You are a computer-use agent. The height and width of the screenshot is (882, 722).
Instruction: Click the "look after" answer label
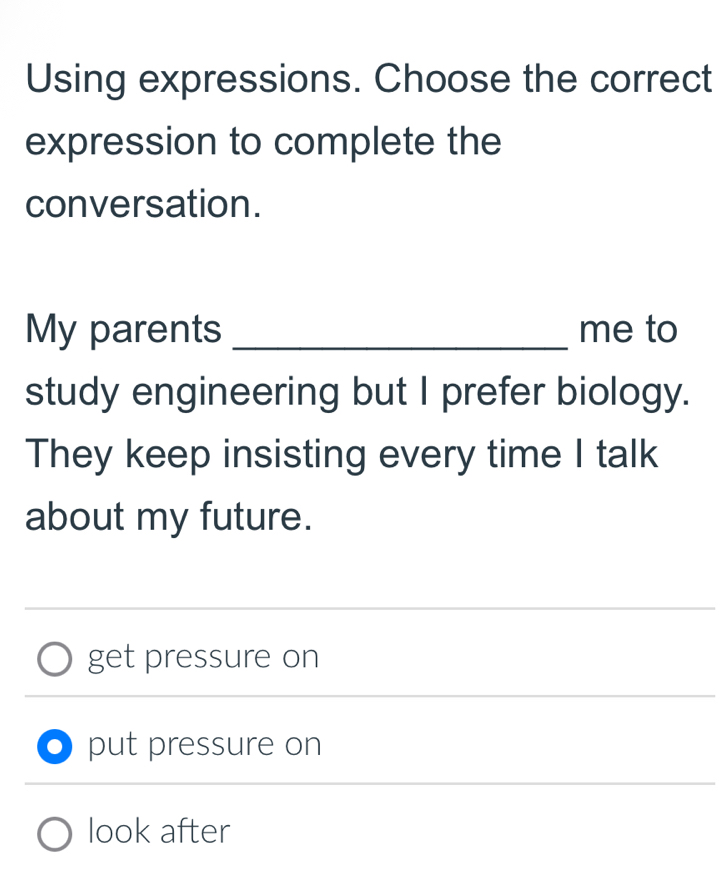[x=159, y=831]
